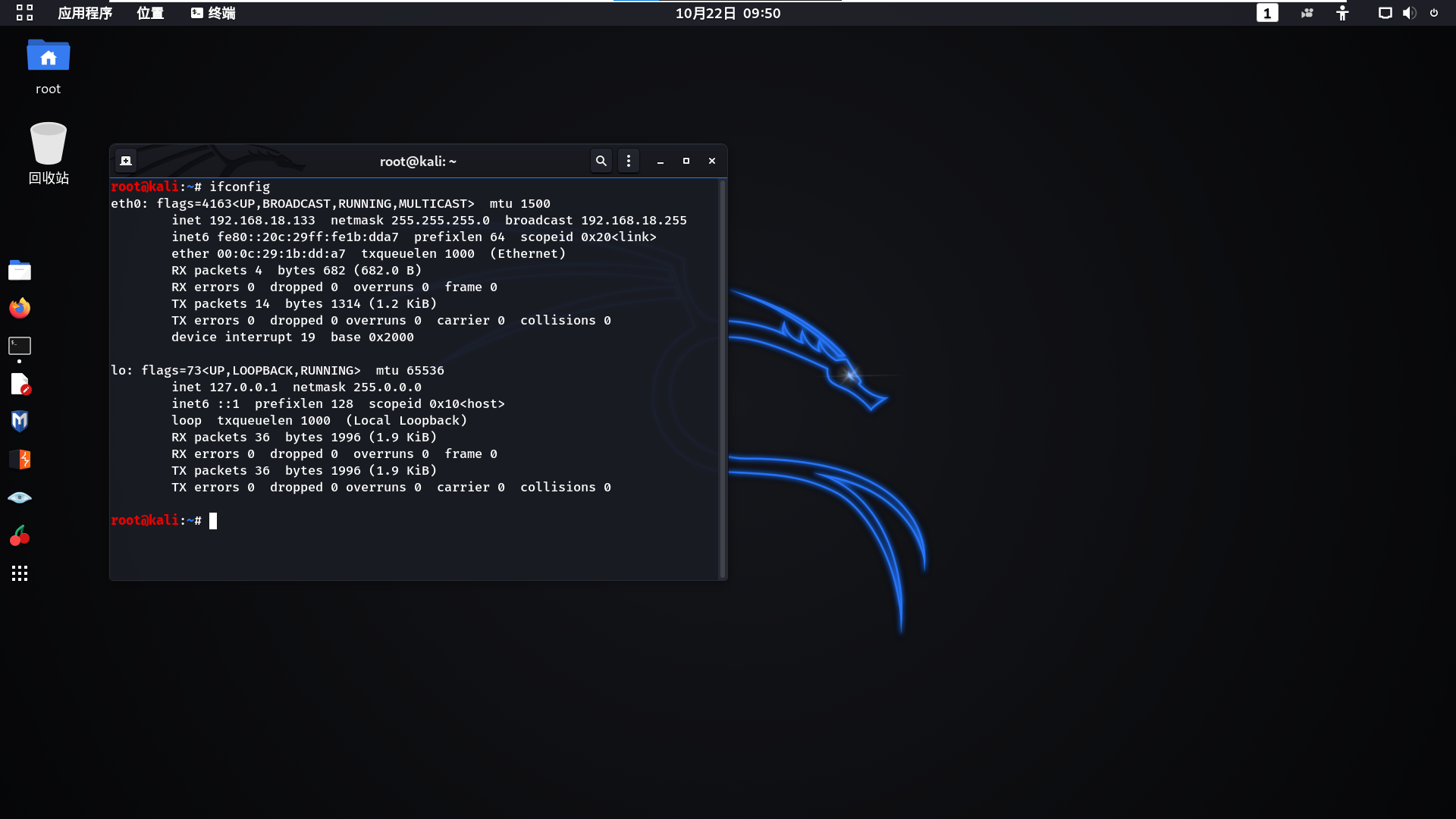Screen dimensions: 1456x819
Task: Open the 位置 menu
Action: 150,13
